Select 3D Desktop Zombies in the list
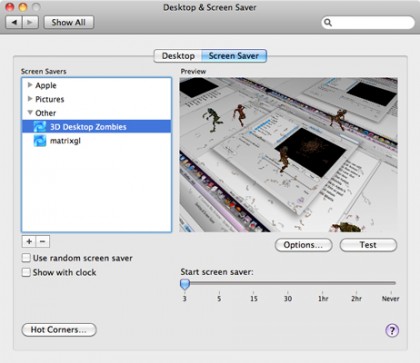Image resolution: width=420 pixels, height=363 pixels. (x=96, y=127)
